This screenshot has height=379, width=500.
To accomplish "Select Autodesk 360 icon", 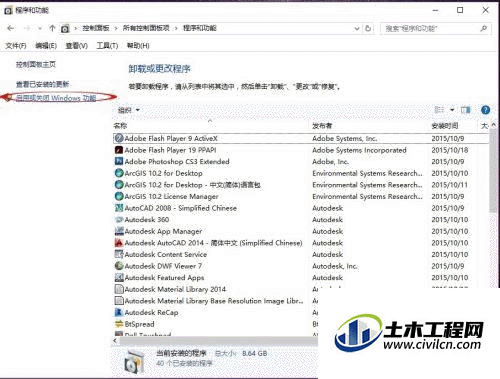I will click(x=119, y=219).
